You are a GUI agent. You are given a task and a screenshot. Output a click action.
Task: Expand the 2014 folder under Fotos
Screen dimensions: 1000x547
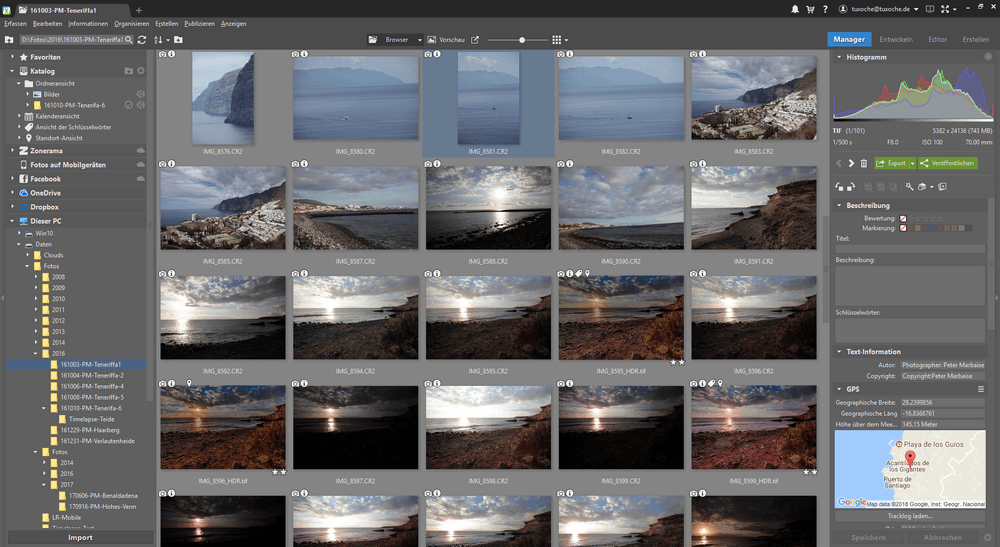(x=45, y=463)
